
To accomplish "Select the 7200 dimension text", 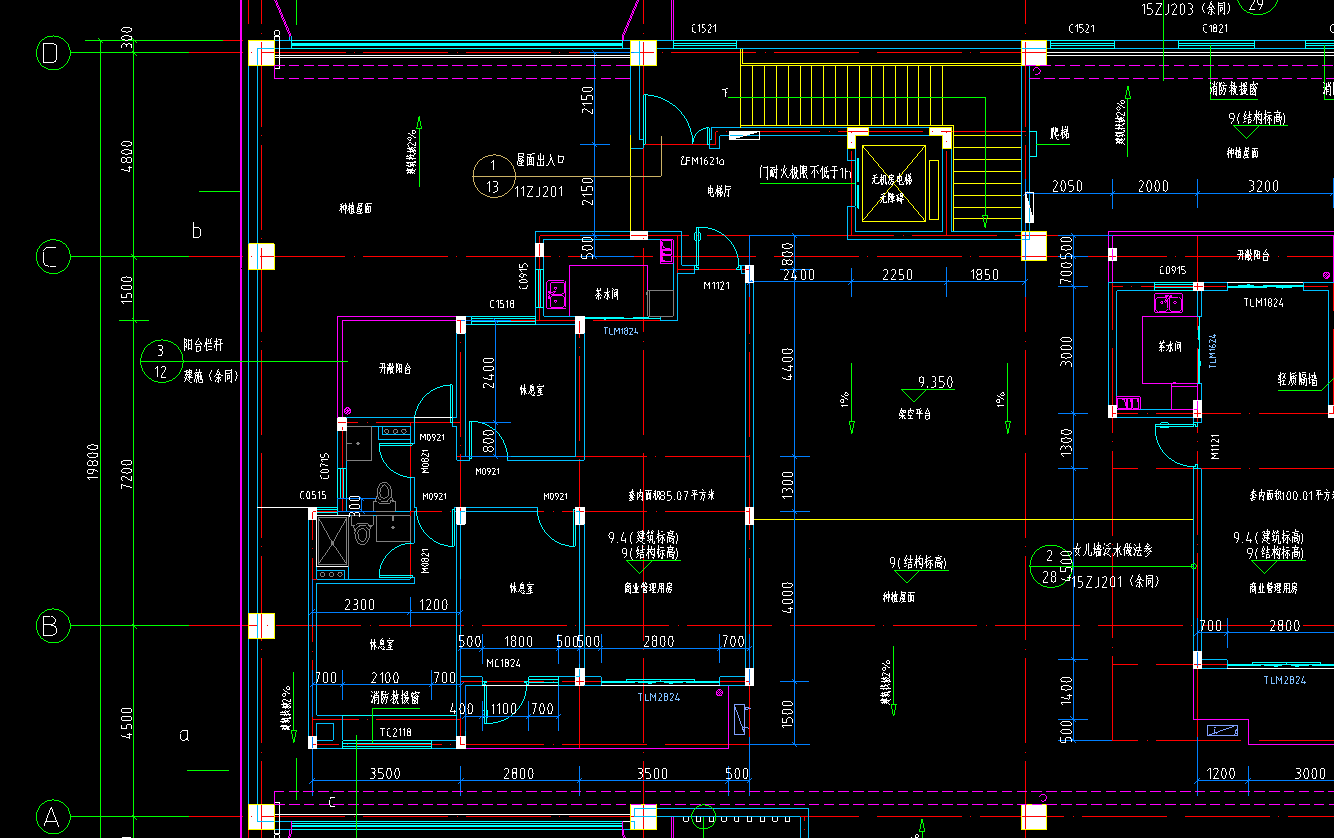I will (x=126, y=475).
